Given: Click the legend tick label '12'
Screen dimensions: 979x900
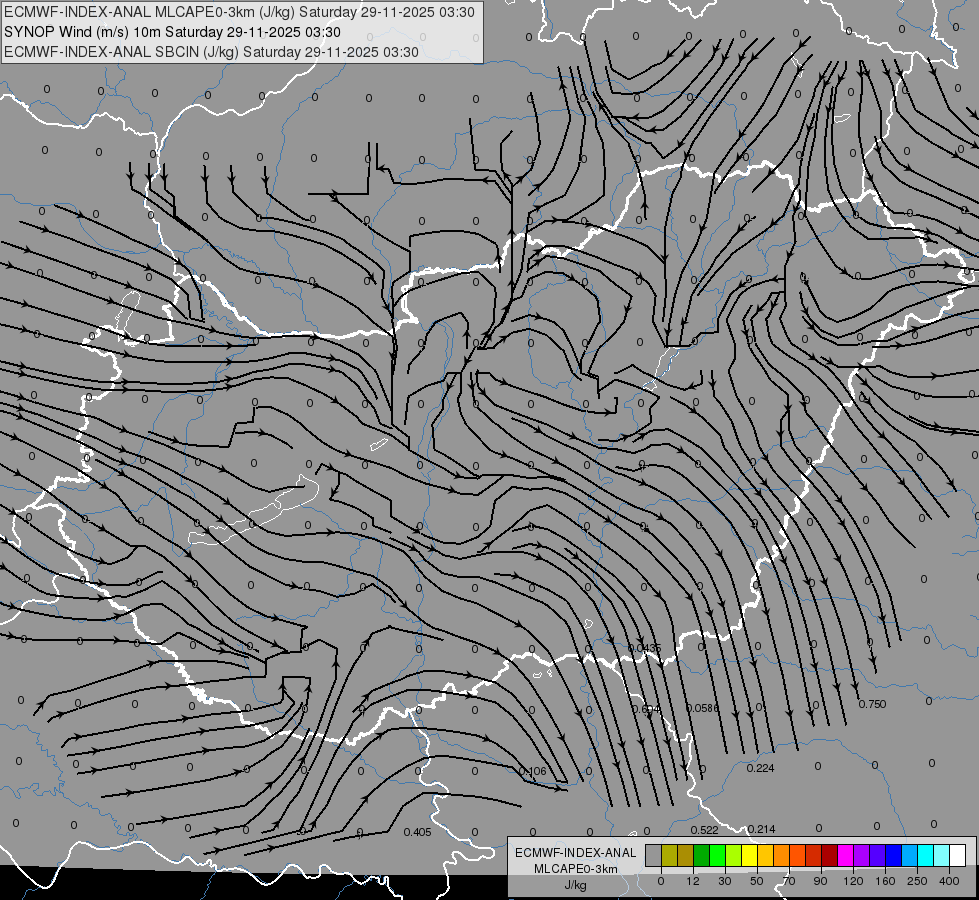Looking at the screenshot, I should (693, 881).
